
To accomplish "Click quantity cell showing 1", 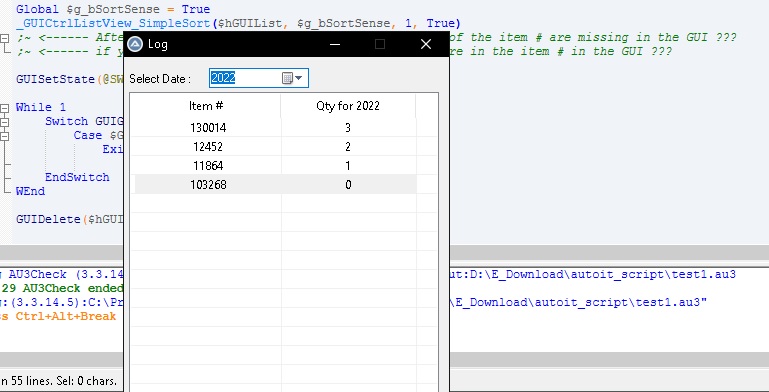I will (x=348, y=166).
